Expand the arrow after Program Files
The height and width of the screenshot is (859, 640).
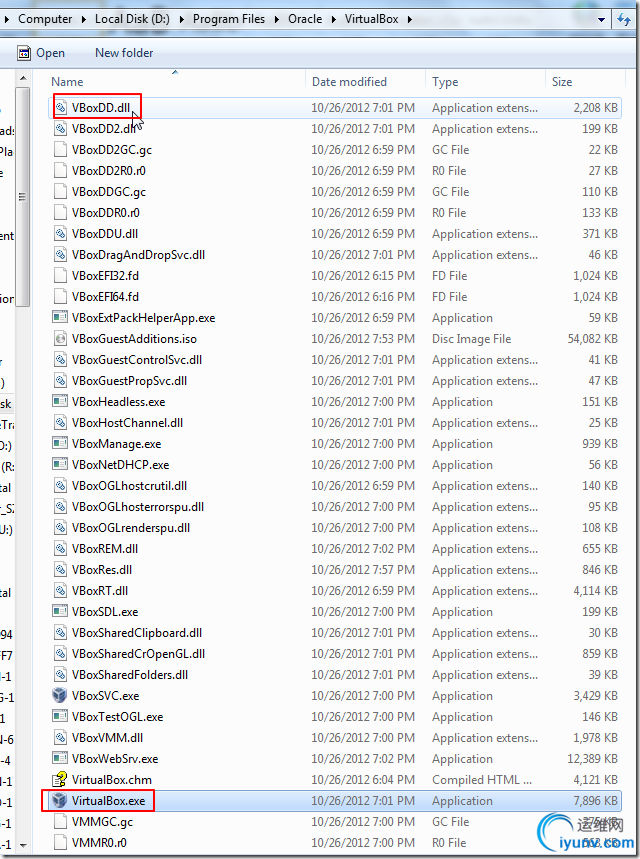[x=277, y=19]
